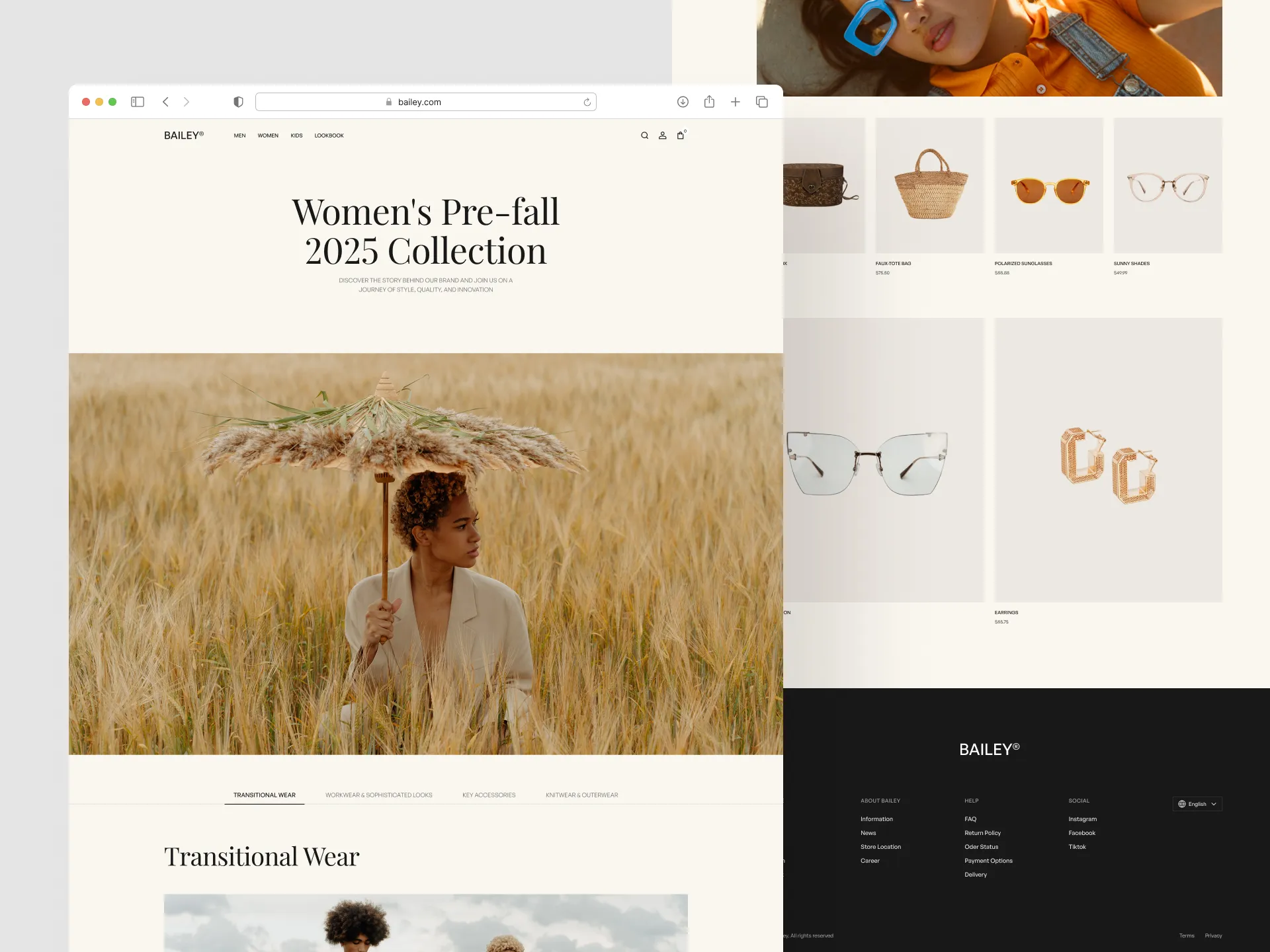Open the Oder Status footer link
The width and height of the screenshot is (1270, 952).
coord(981,847)
